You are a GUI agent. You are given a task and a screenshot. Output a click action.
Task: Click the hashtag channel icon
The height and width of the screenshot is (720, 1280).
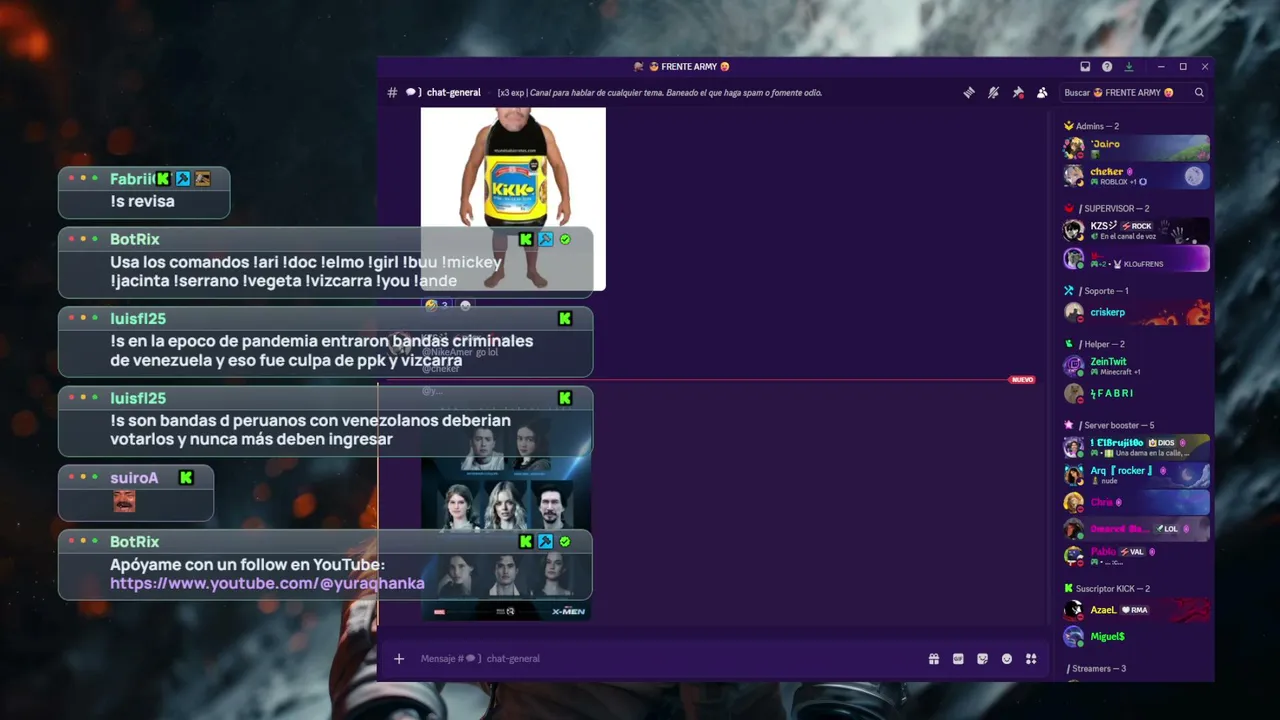tap(392, 92)
